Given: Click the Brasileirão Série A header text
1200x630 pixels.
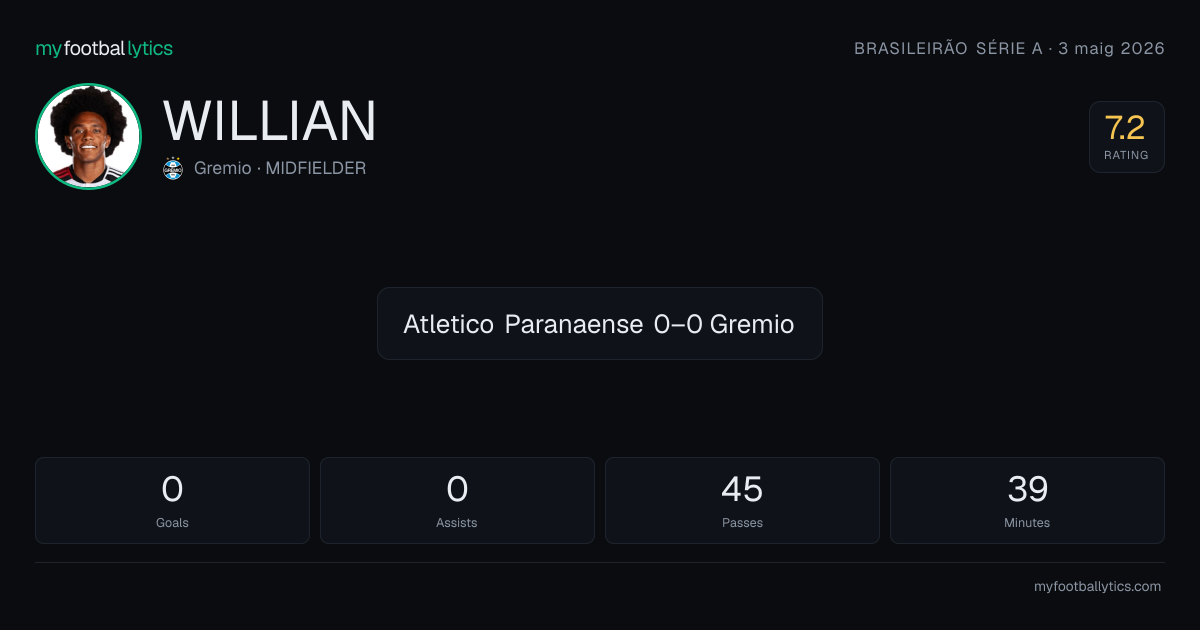Looking at the screenshot, I should point(948,48).
